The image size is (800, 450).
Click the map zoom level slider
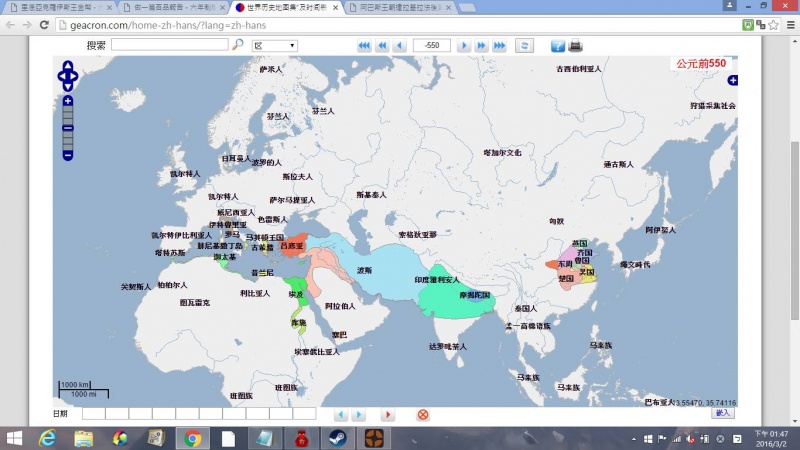[68, 127]
